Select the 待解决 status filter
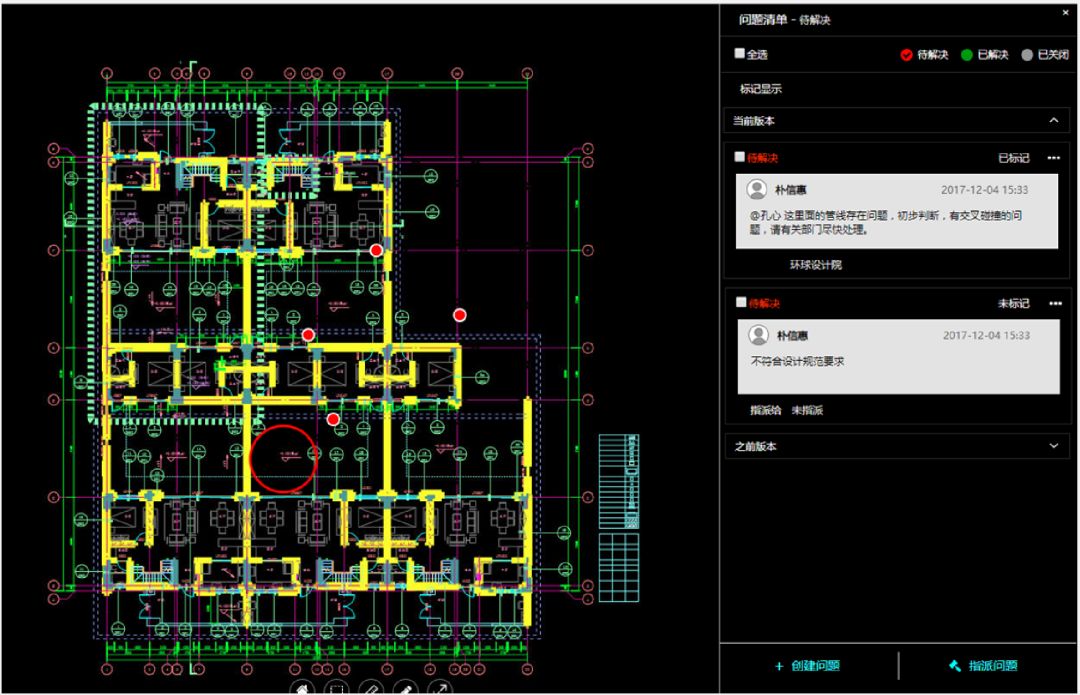 (x=924, y=55)
